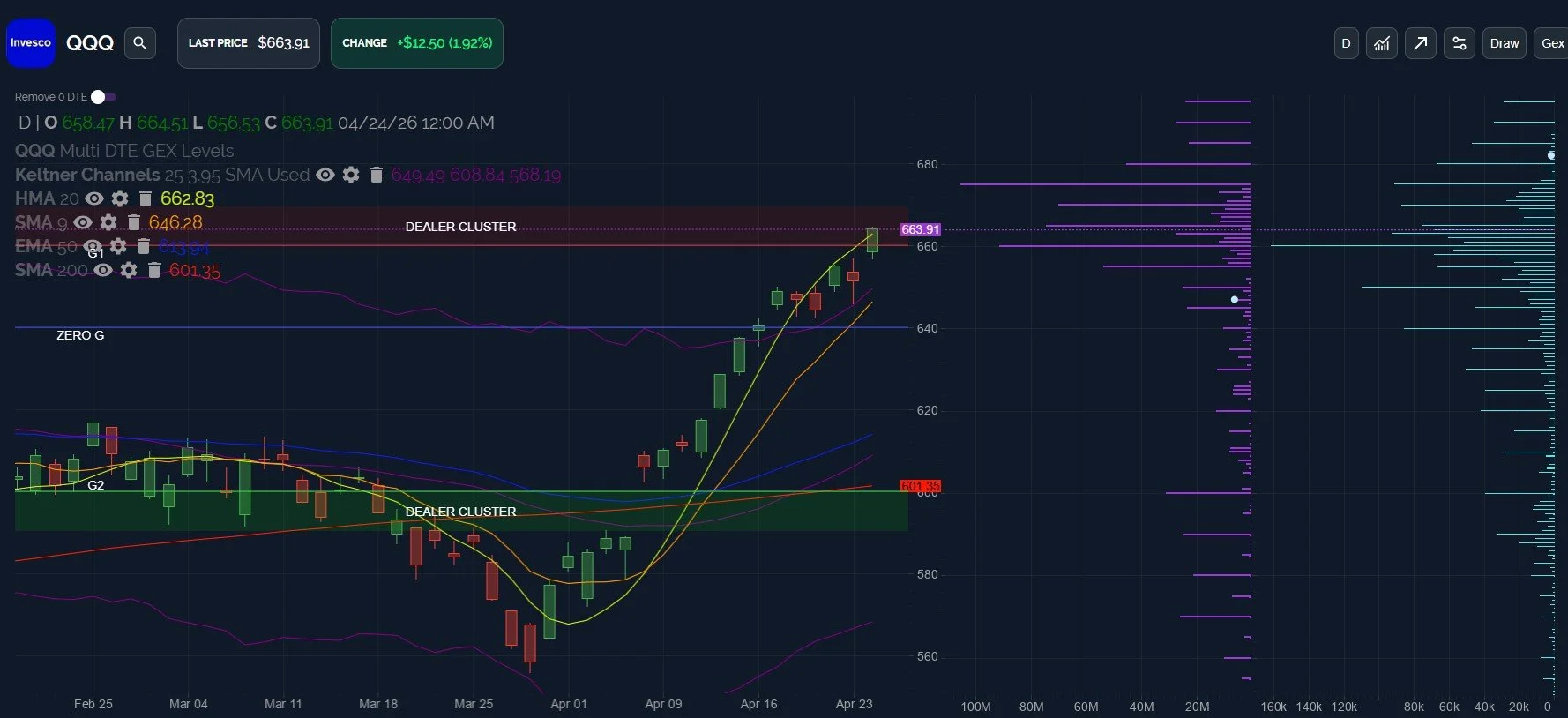
Task: Click the 160k axis label
Action: [x=1273, y=707]
